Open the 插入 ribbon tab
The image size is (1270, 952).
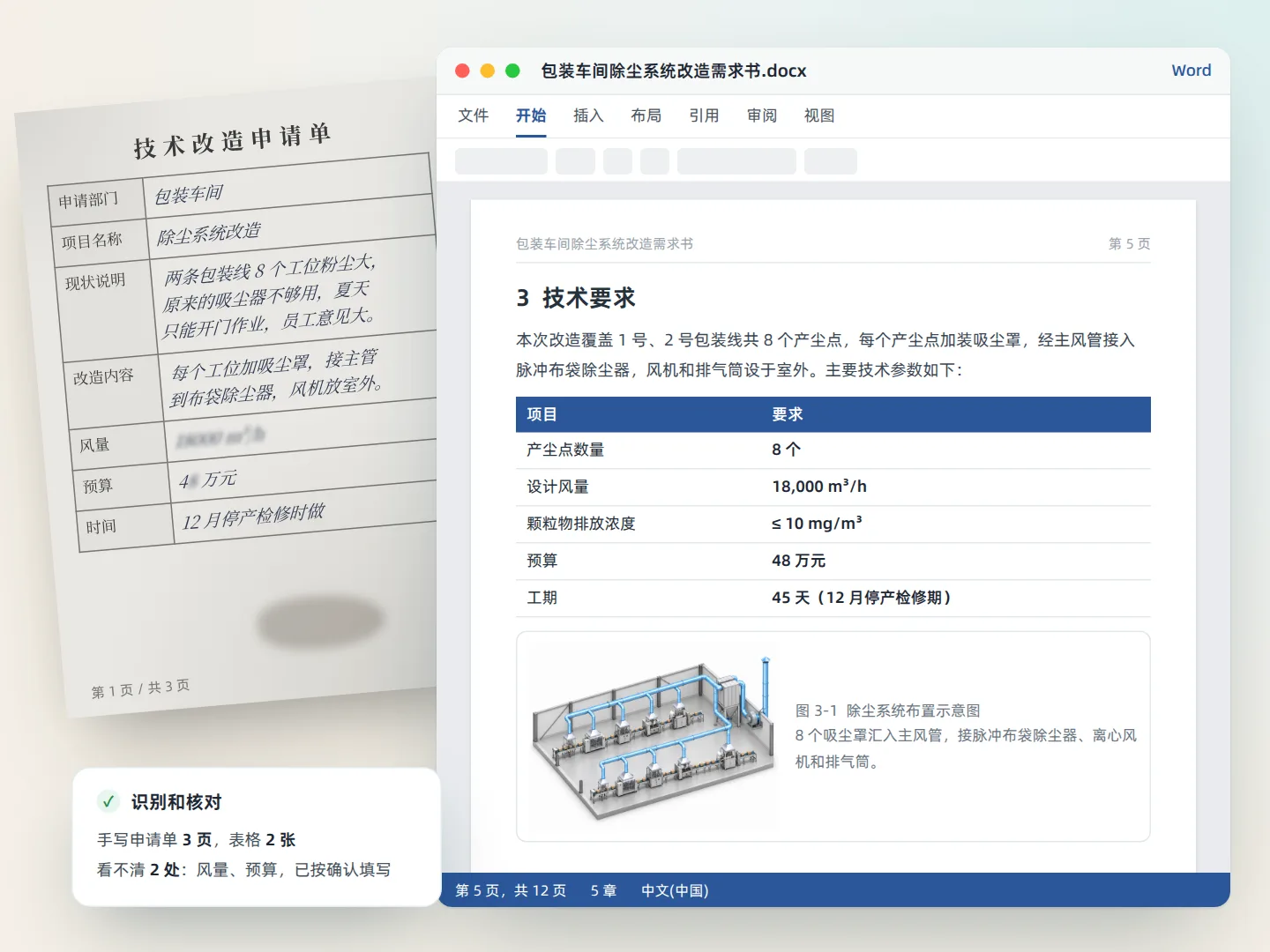click(588, 115)
